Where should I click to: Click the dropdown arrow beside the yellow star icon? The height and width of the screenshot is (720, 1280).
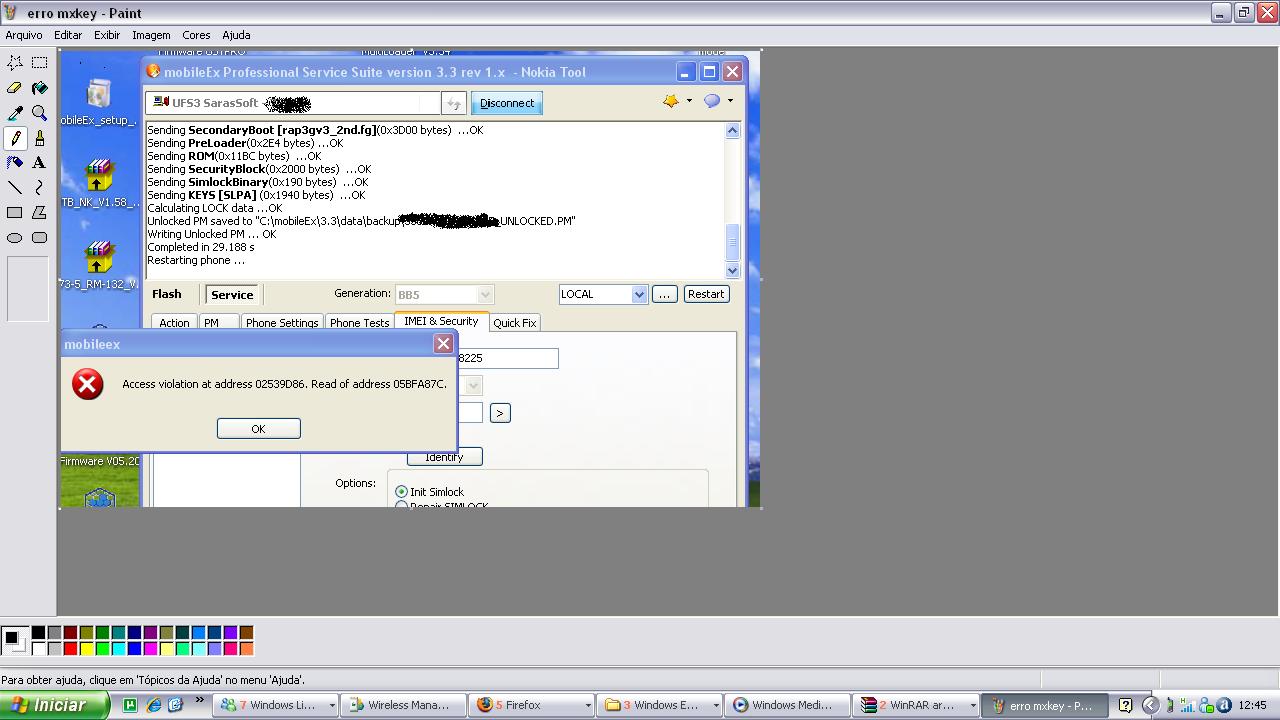pyautogui.click(x=689, y=101)
